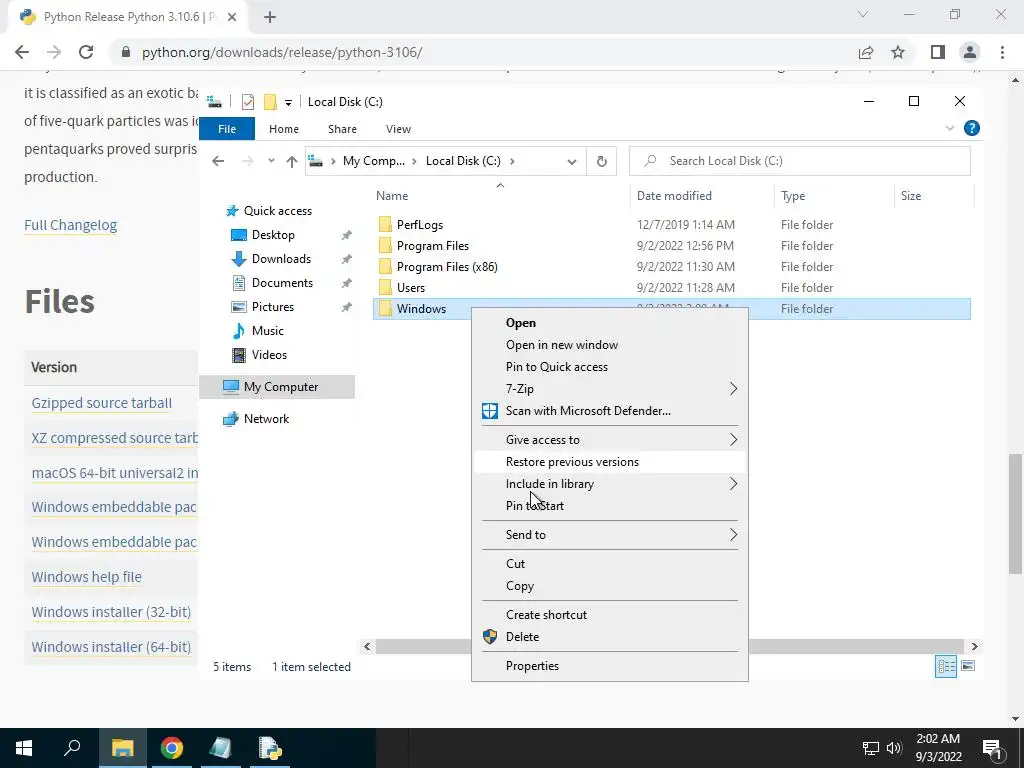1024x768 pixels.
Task: Open the taskbar notification center icon
Action: (x=993, y=748)
